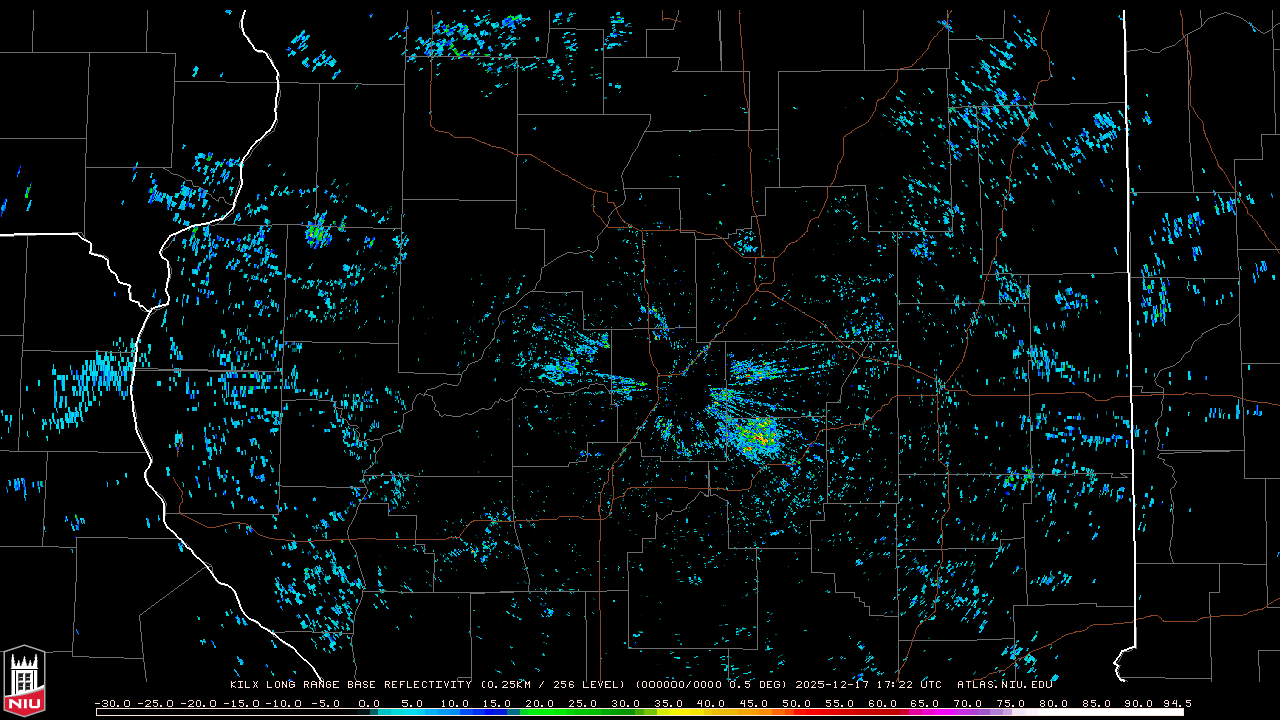This screenshot has height=720, width=1280.
Task: Click the 0.5 DEG elevation angle text
Action: (x=759, y=685)
